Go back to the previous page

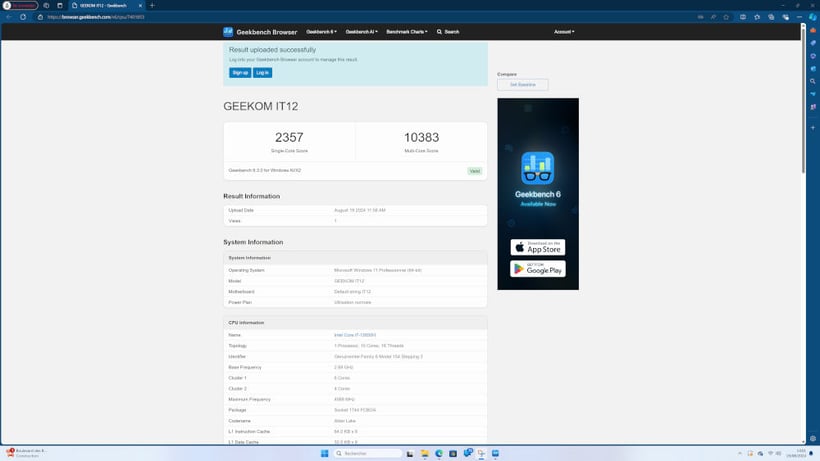tap(9, 17)
